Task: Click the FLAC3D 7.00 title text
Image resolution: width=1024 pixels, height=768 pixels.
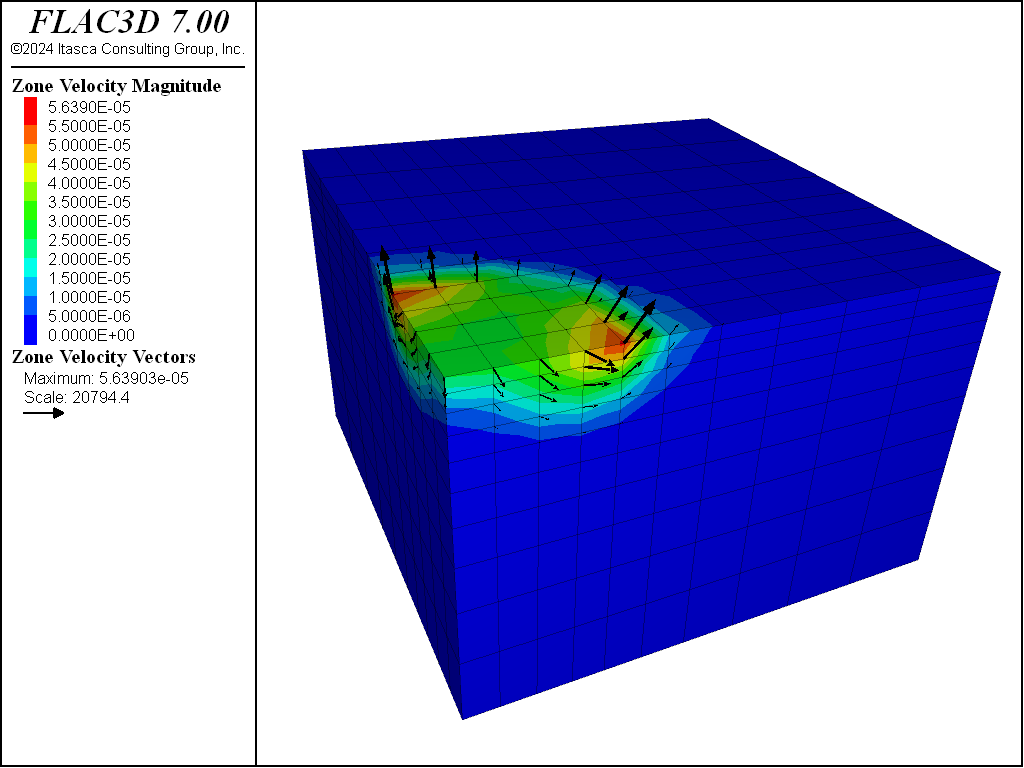Action: (129, 23)
